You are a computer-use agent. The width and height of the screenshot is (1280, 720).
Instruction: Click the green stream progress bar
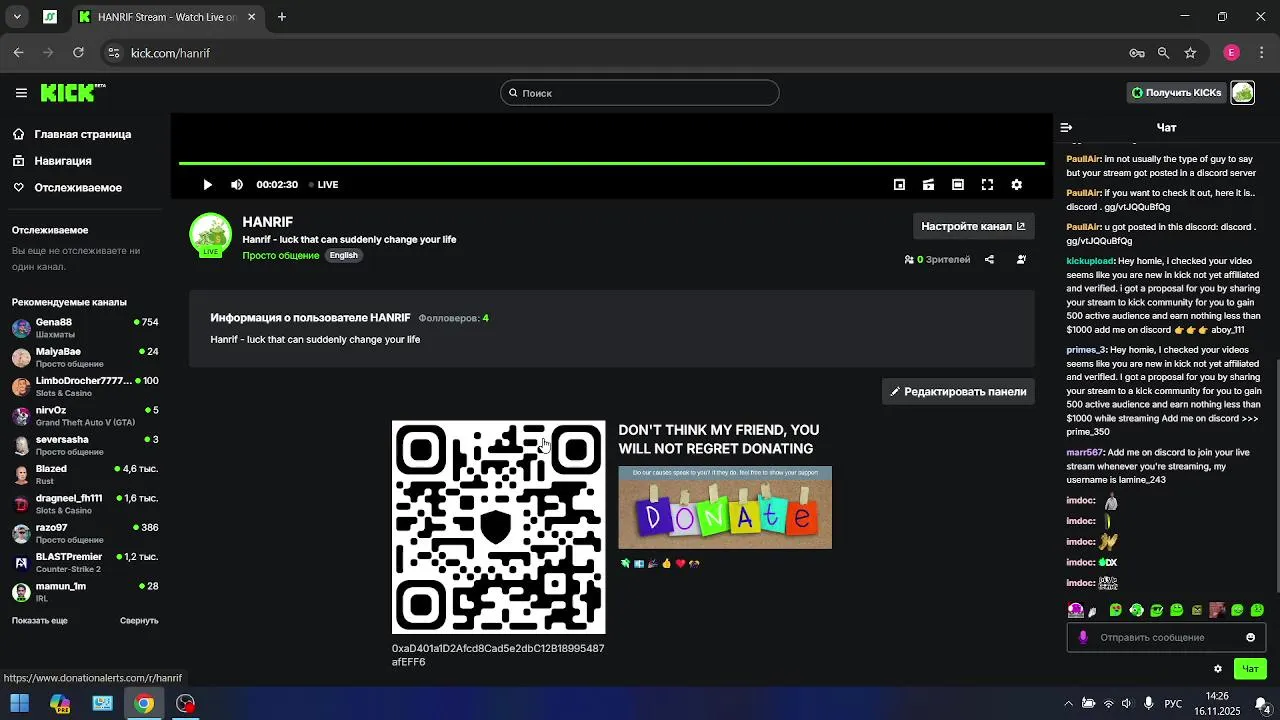(612, 163)
